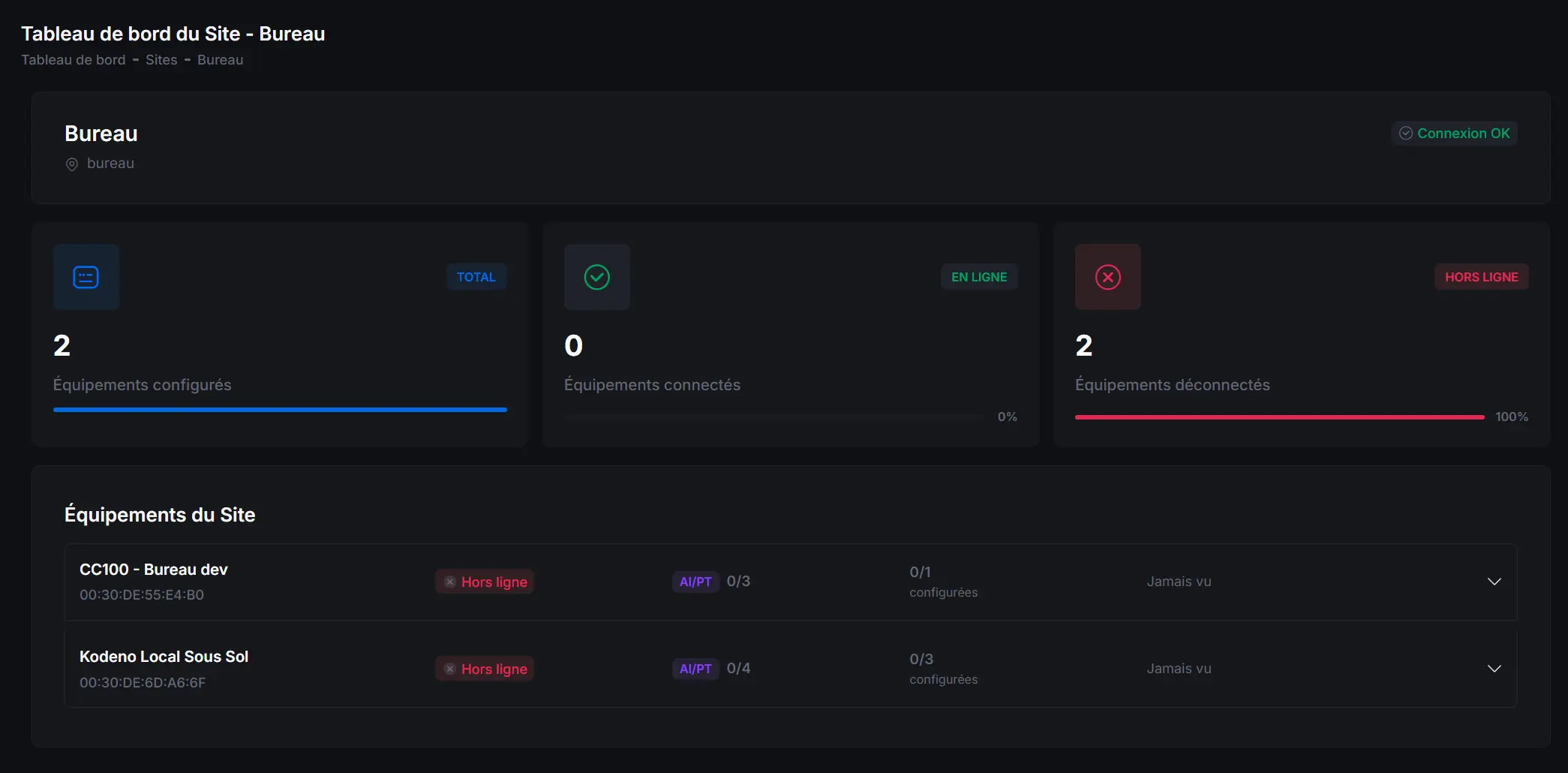Viewport: 1568px width, 773px height.
Task: Click the red X disconnected equipment icon
Action: (x=1107, y=277)
